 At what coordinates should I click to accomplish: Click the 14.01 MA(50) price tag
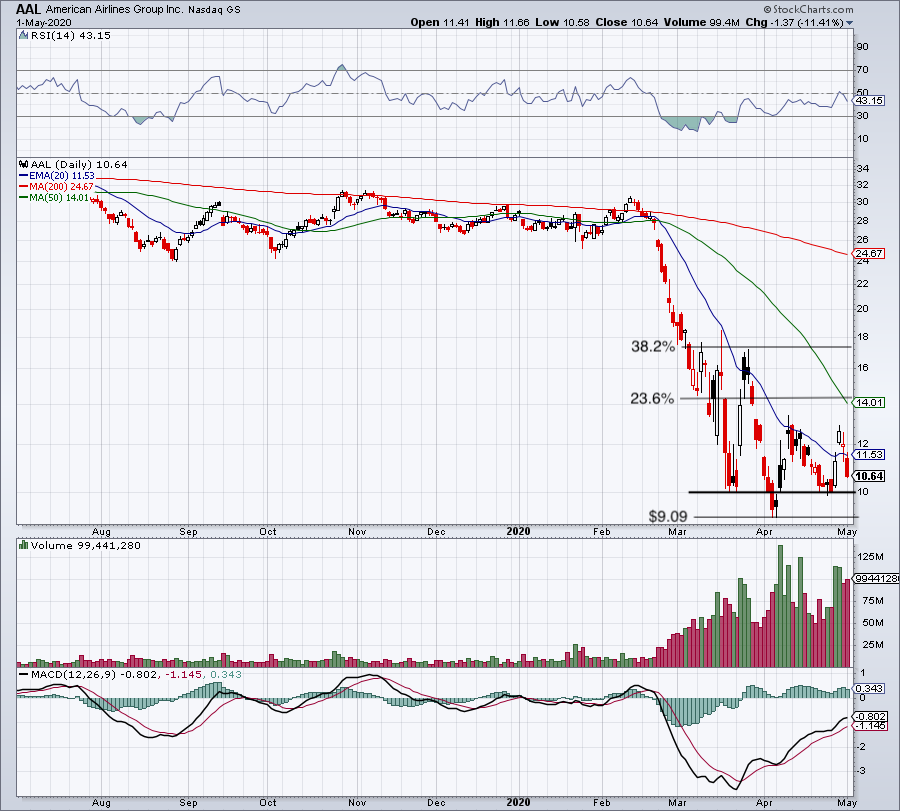(x=866, y=403)
